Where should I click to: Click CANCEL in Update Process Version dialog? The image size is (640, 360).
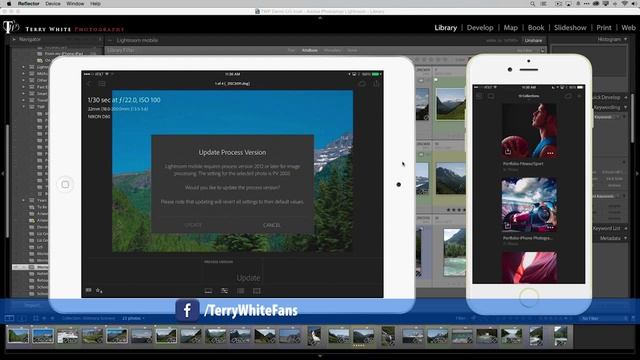pyautogui.click(x=271, y=225)
